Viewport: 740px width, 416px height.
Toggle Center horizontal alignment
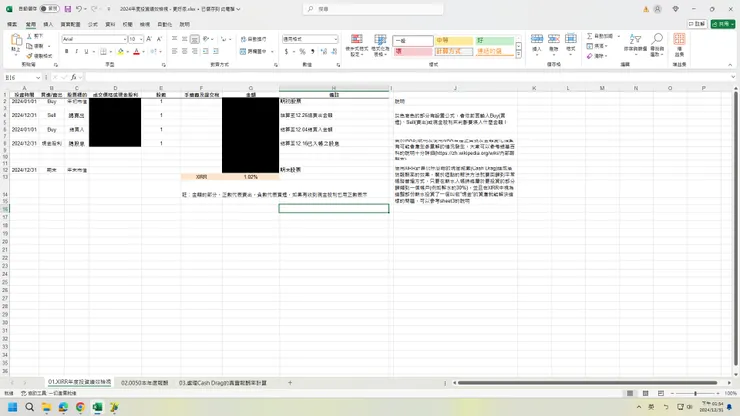[185, 51]
